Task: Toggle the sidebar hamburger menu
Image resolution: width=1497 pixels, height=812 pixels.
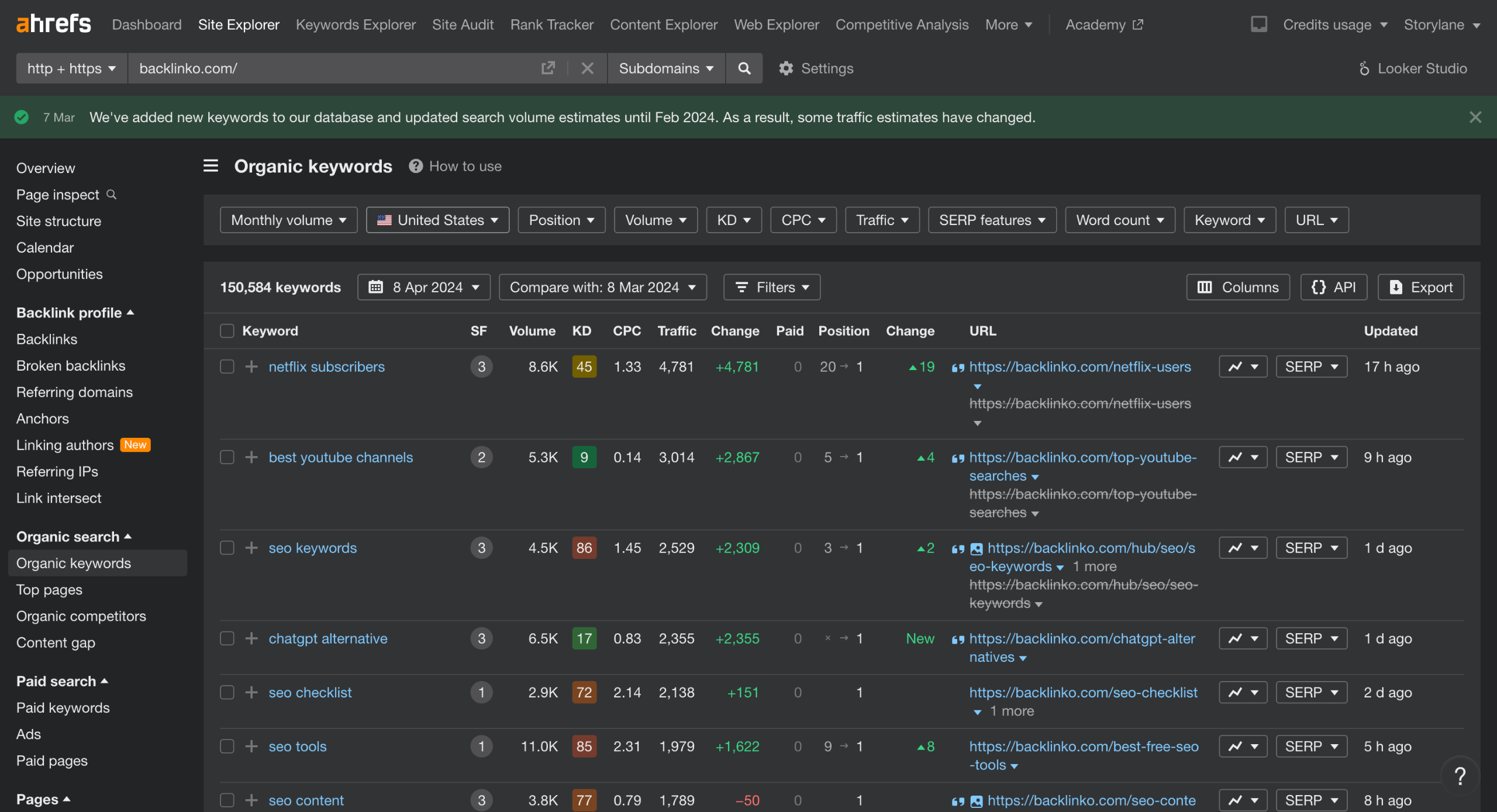Action: (x=211, y=166)
